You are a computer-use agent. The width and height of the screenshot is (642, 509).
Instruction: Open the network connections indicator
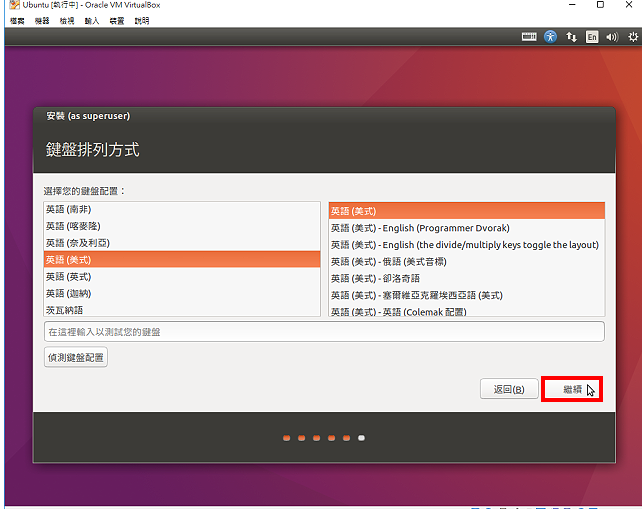coord(572,37)
